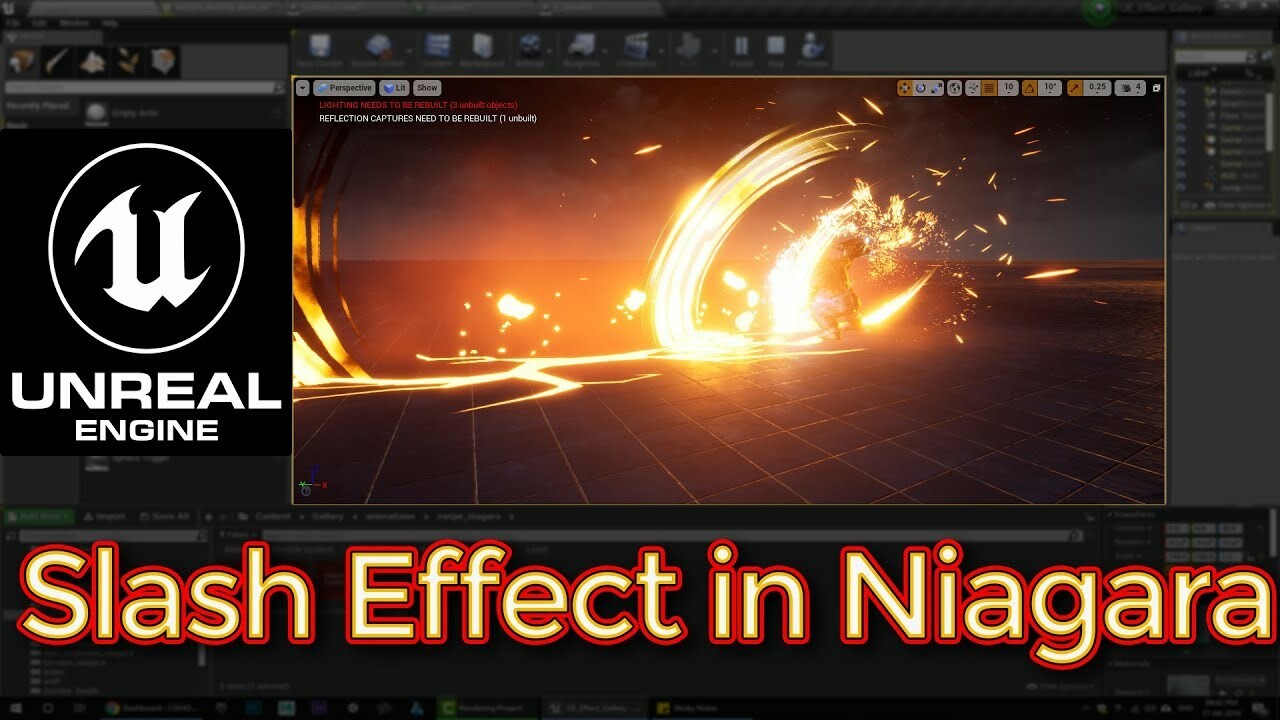Open Blueprints toolbar menu

[582, 50]
